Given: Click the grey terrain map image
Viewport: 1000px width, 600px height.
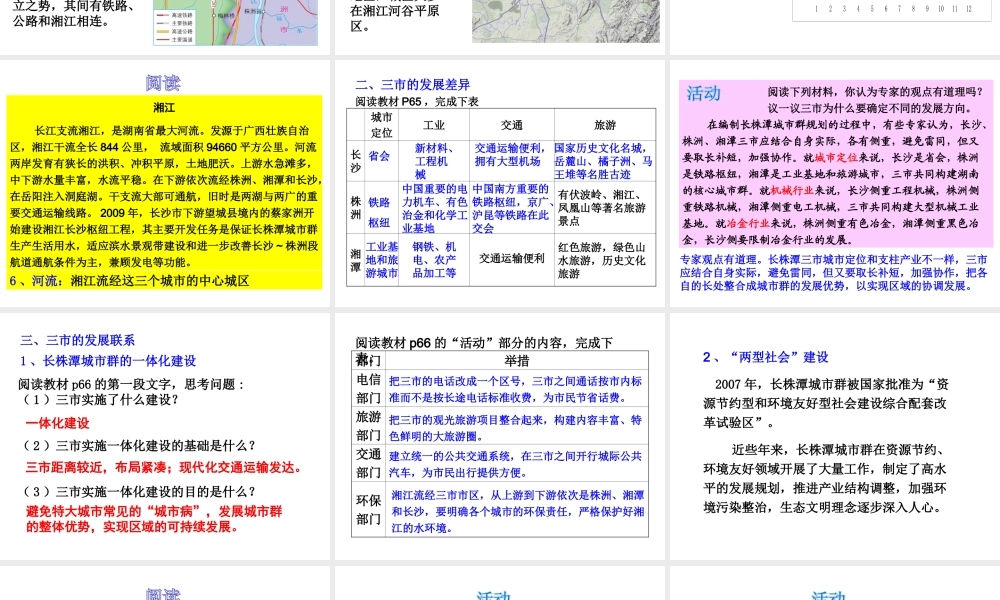Looking at the screenshot, I should point(566,21).
